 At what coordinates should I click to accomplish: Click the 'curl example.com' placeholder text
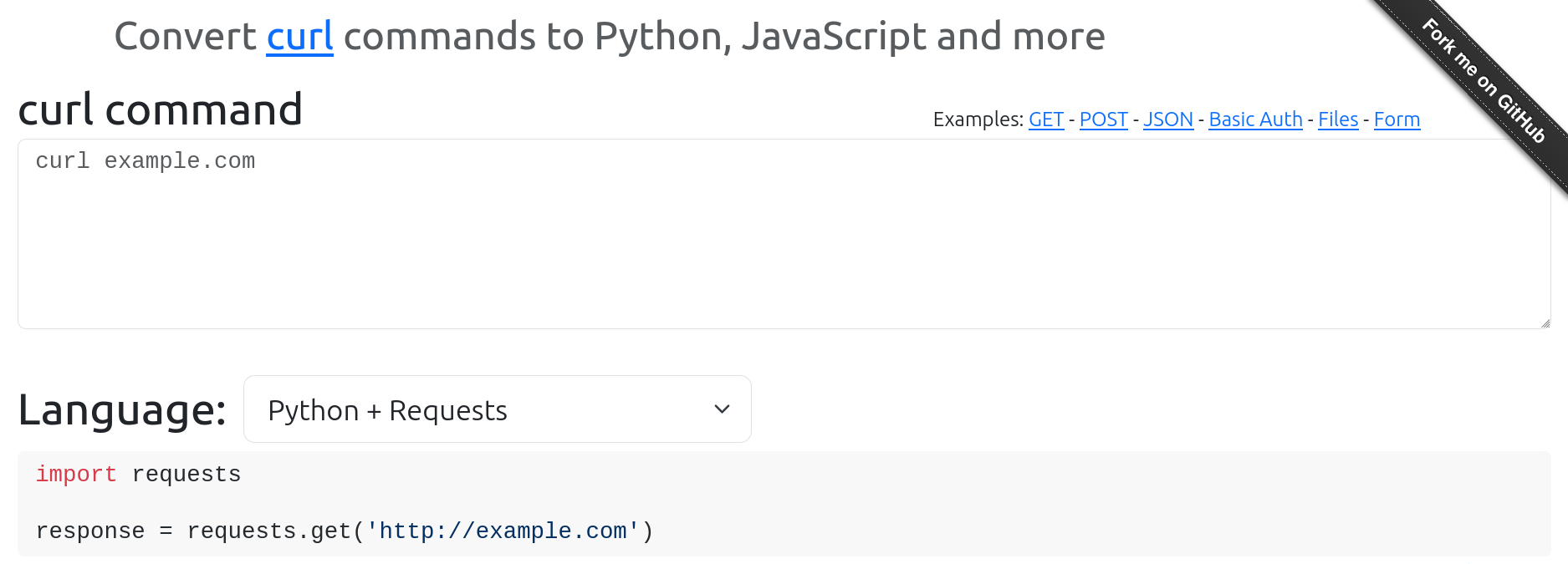[x=145, y=161]
